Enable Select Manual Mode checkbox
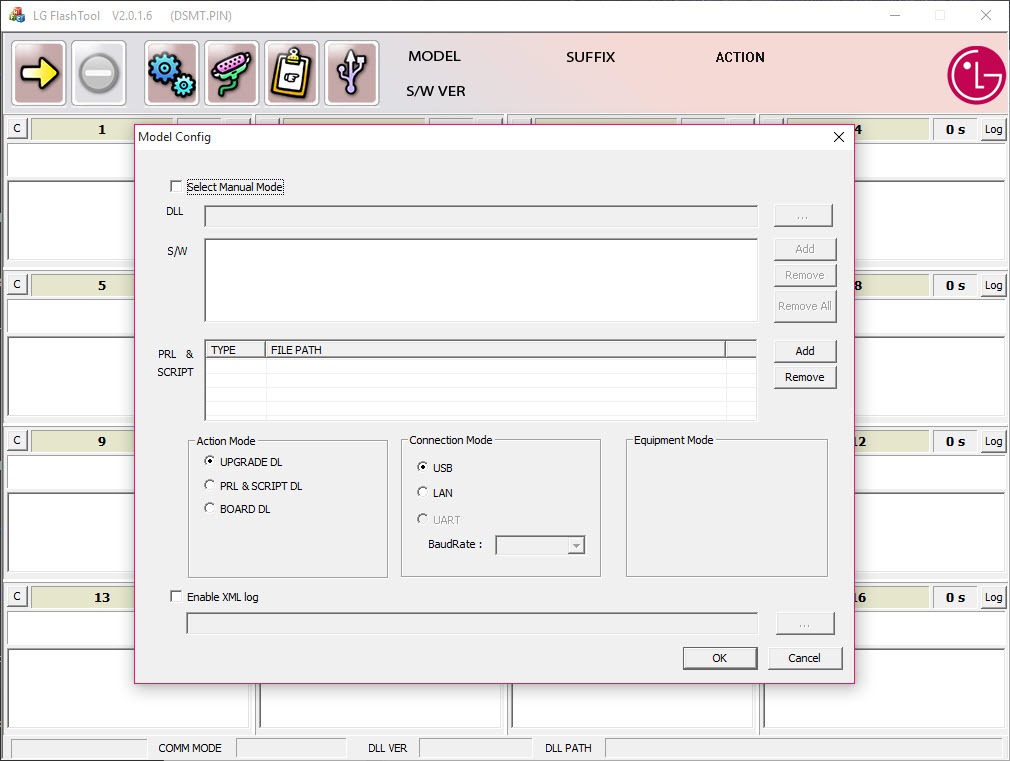This screenshot has height=761, width=1010. pyautogui.click(x=177, y=187)
